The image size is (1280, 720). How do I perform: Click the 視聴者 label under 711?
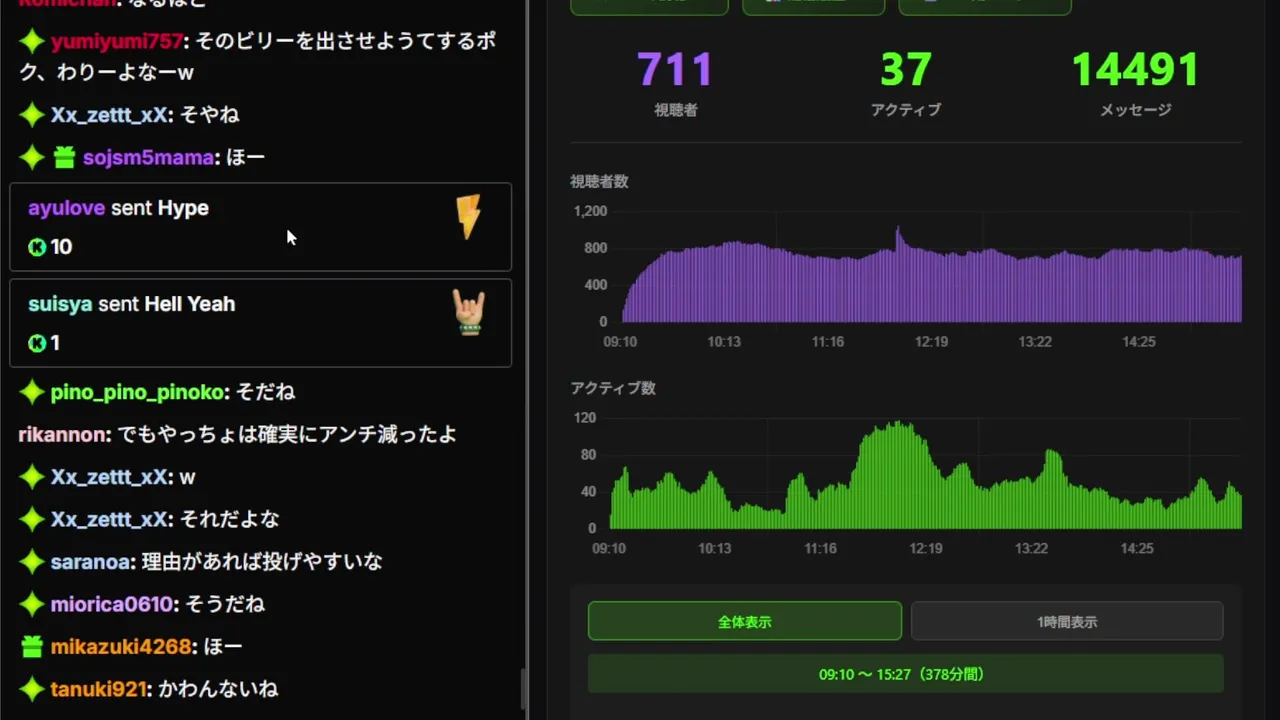tap(676, 110)
